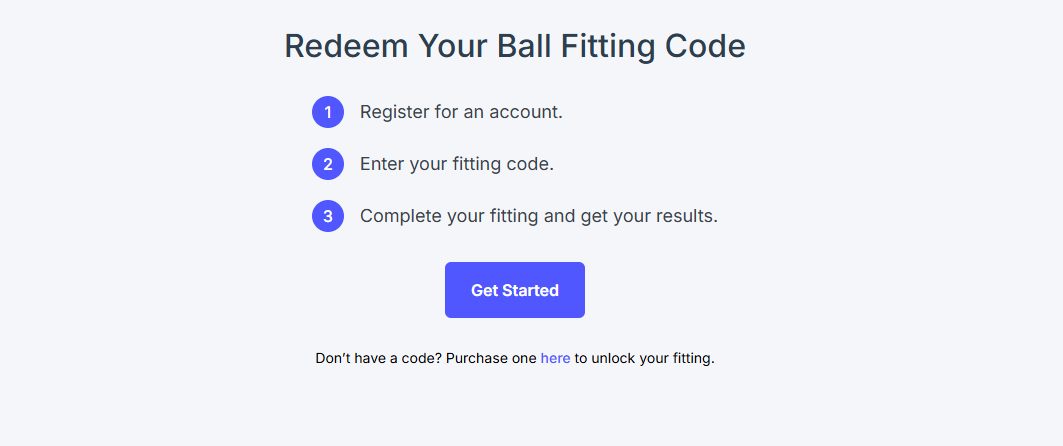Open the 'here' purchase link
The height and width of the screenshot is (446, 1063).
pyautogui.click(x=555, y=358)
